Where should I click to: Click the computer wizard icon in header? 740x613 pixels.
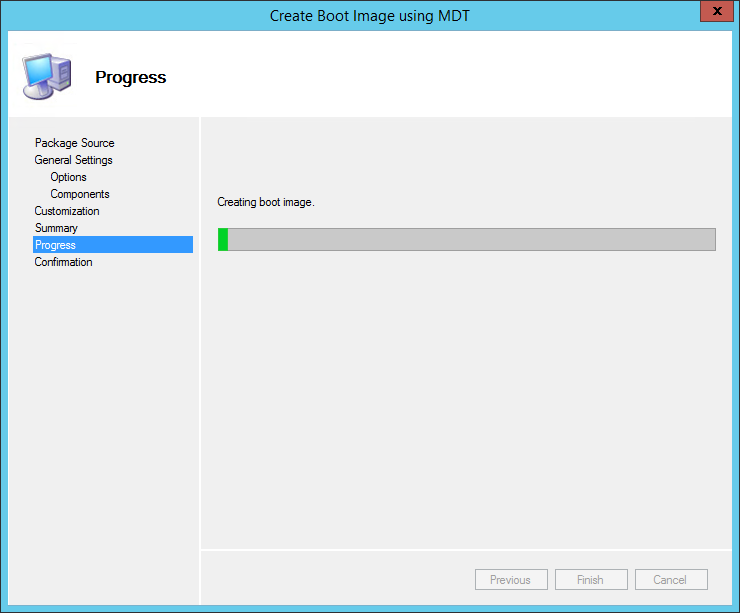tap(47, 76)
